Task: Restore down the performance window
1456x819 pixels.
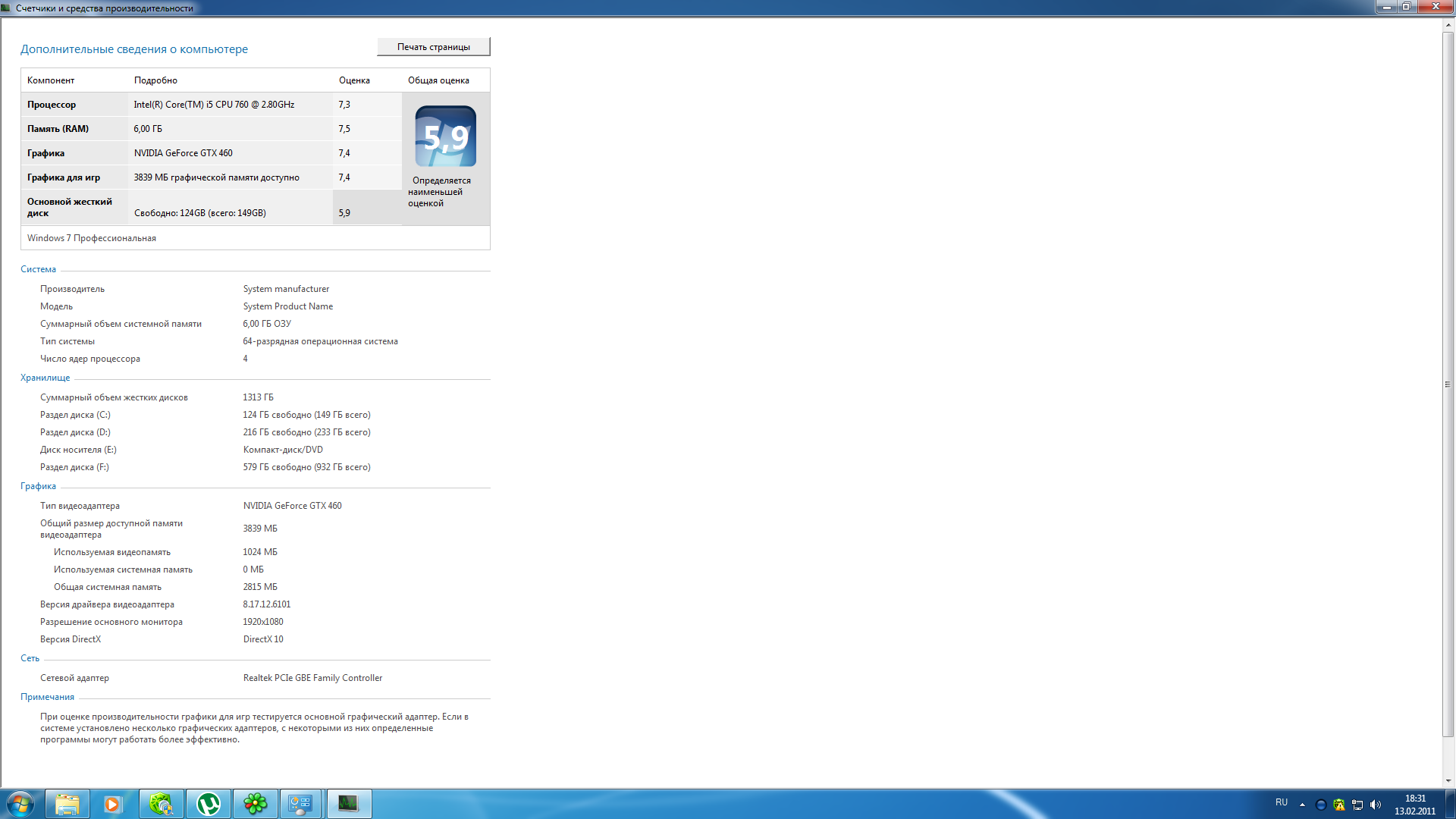Action: pos(1406,7)
